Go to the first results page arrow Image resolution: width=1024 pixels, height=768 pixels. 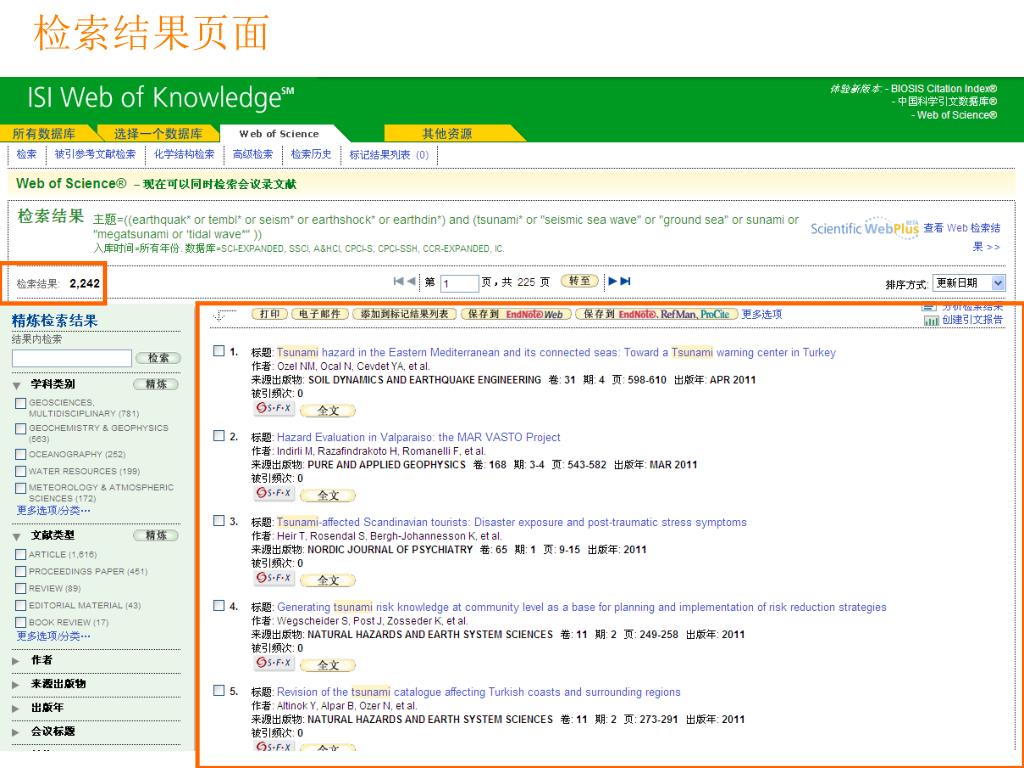tap(398, 281)
